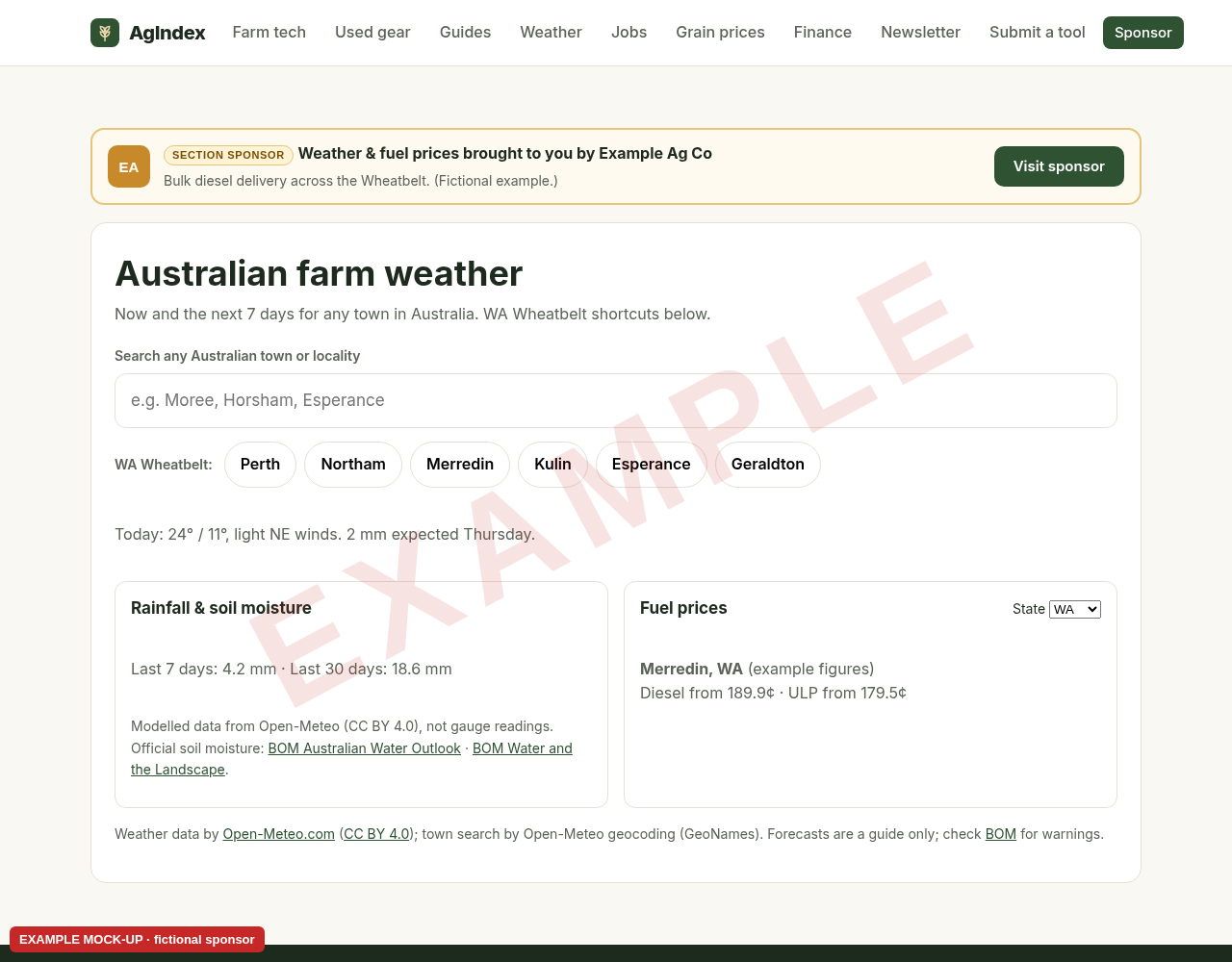Click the Fuel prices heading
The width and height of the screenshot is (1232, 962).
click(683, 608)
